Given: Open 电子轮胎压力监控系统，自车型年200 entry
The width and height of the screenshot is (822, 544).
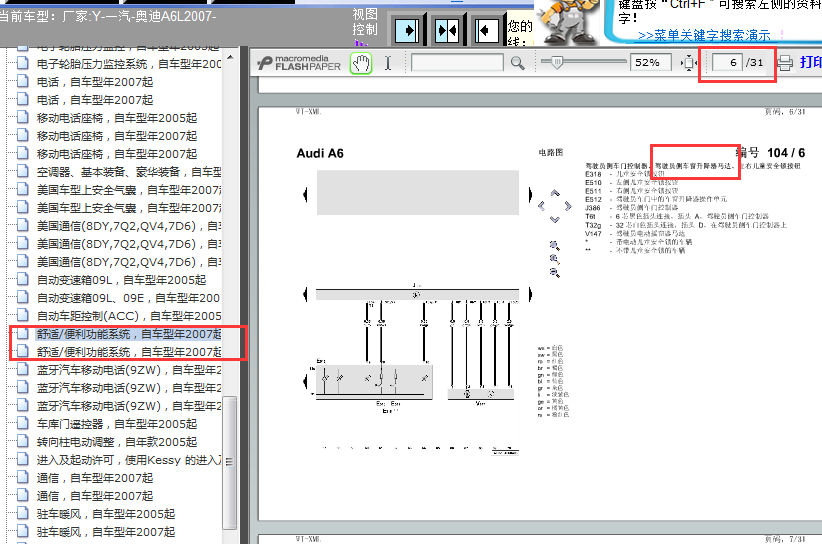Looking at the screenshot, I should point(128,64).
